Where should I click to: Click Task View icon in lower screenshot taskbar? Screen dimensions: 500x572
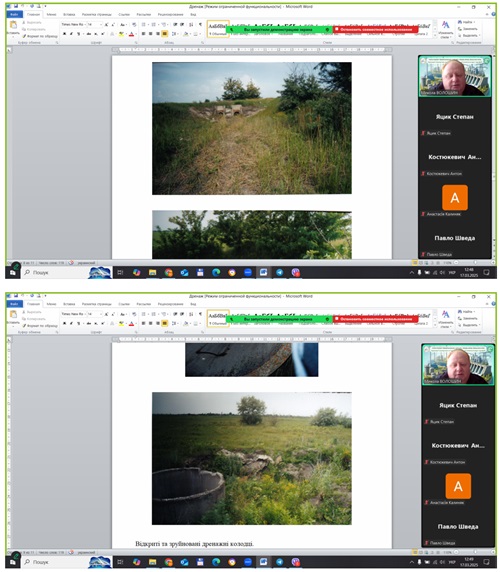tap(120, 562)
